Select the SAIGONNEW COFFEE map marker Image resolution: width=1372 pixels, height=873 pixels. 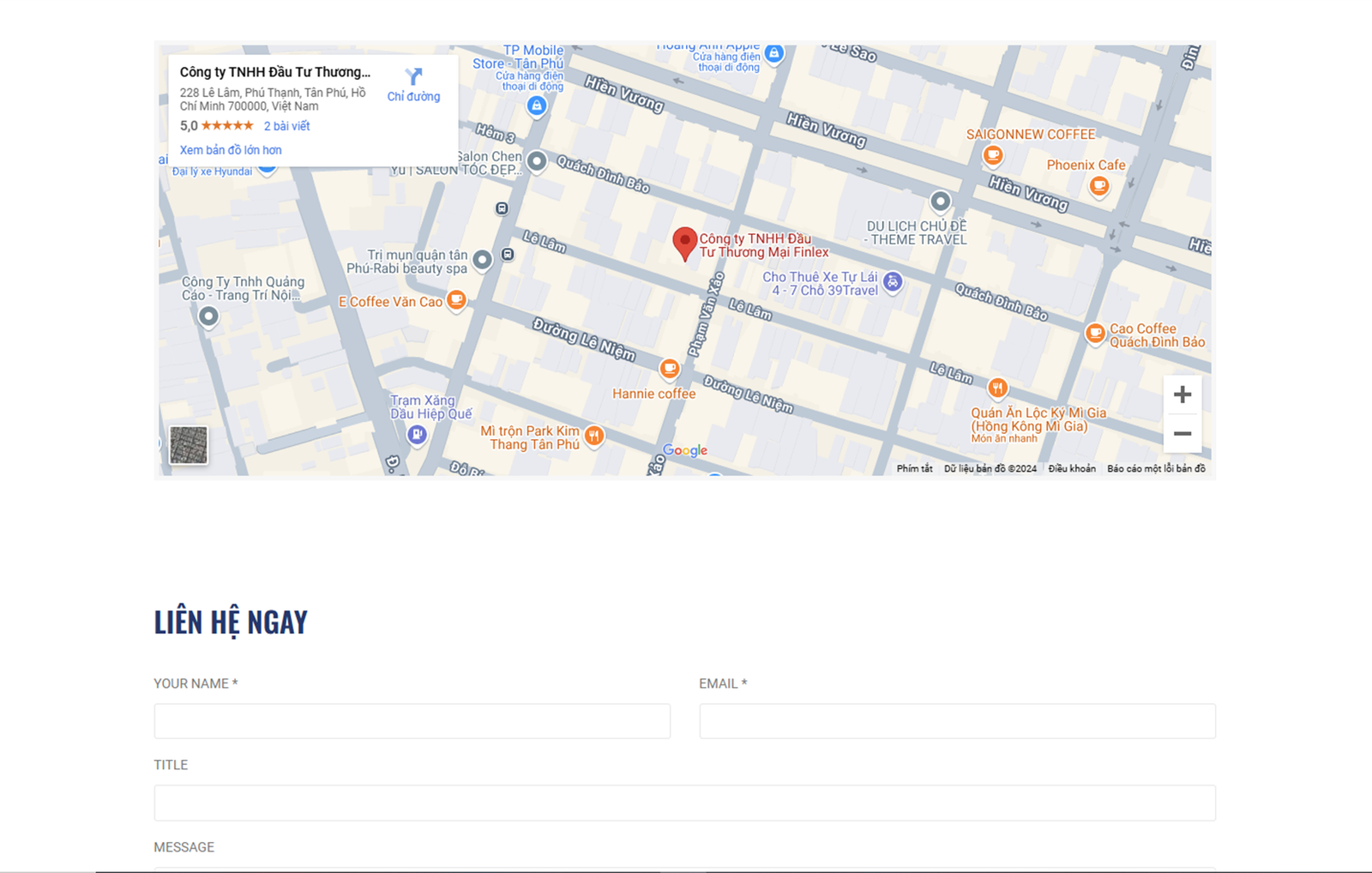(993, 155)
